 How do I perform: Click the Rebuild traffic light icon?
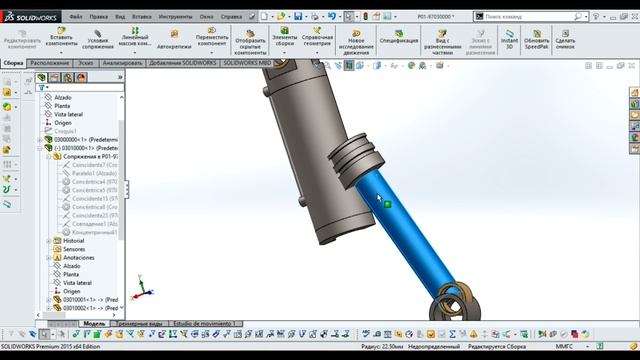(x=366, y=16)
